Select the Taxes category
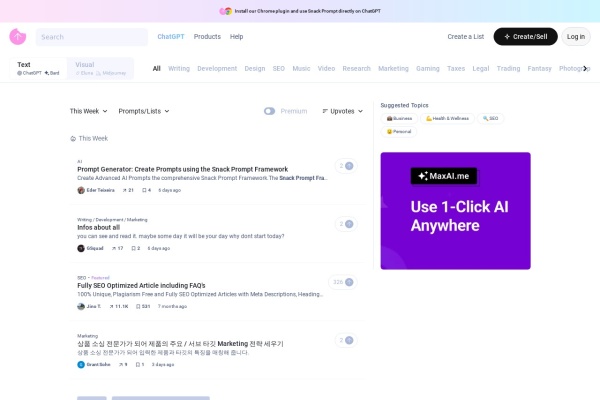 [x=456, y=69]
